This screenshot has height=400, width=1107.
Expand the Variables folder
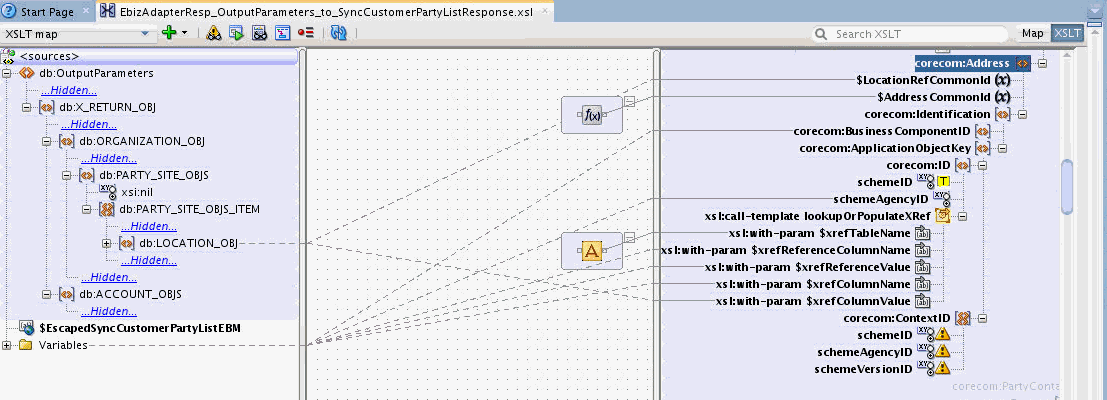point(6,345)
